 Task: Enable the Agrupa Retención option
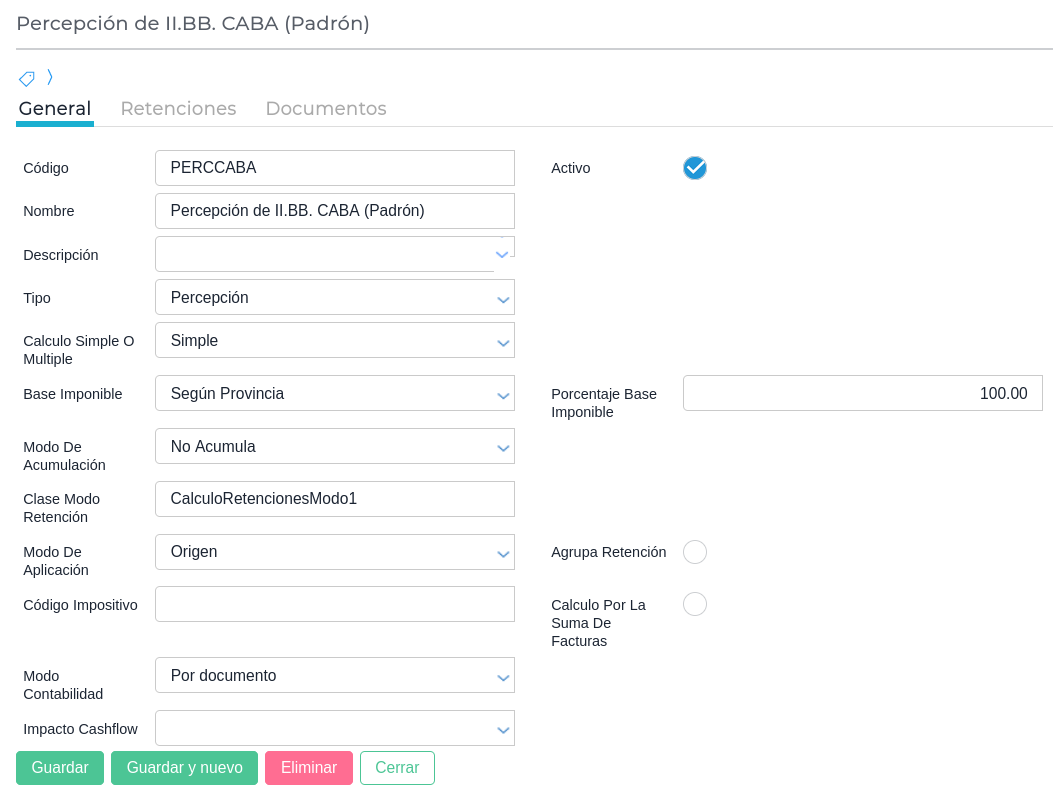(694, 552)
